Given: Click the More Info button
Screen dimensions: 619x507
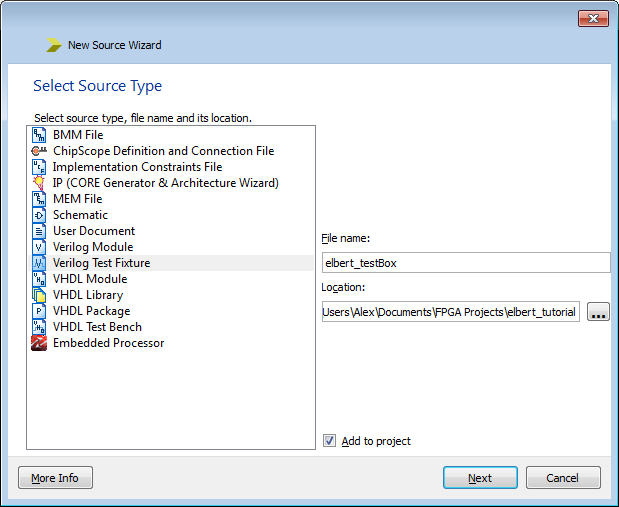Looking at the screenshot, I should coord(55,478).
